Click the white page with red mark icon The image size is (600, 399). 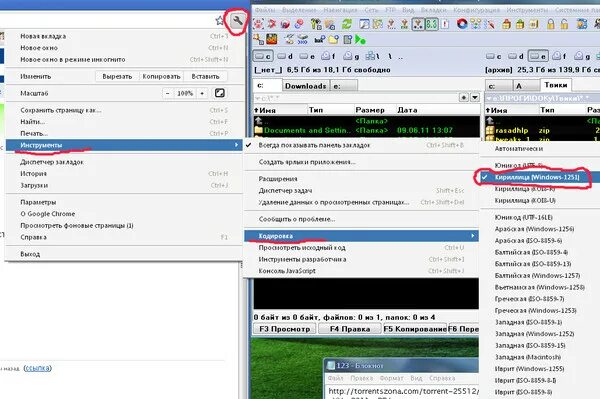click(x=445, y=24)
